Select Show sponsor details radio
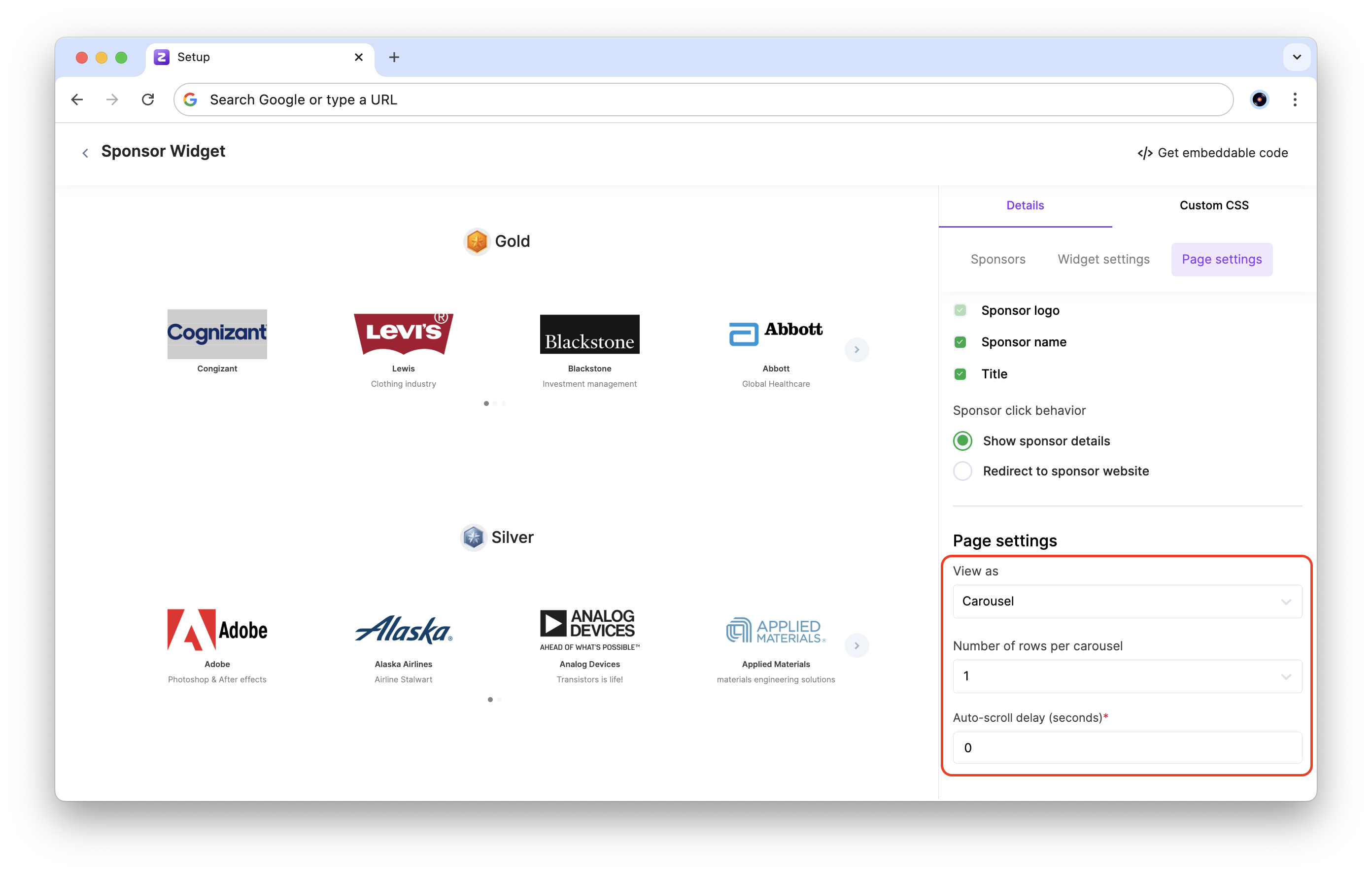This screenshot has height=874, width=1372. point(962,440)
